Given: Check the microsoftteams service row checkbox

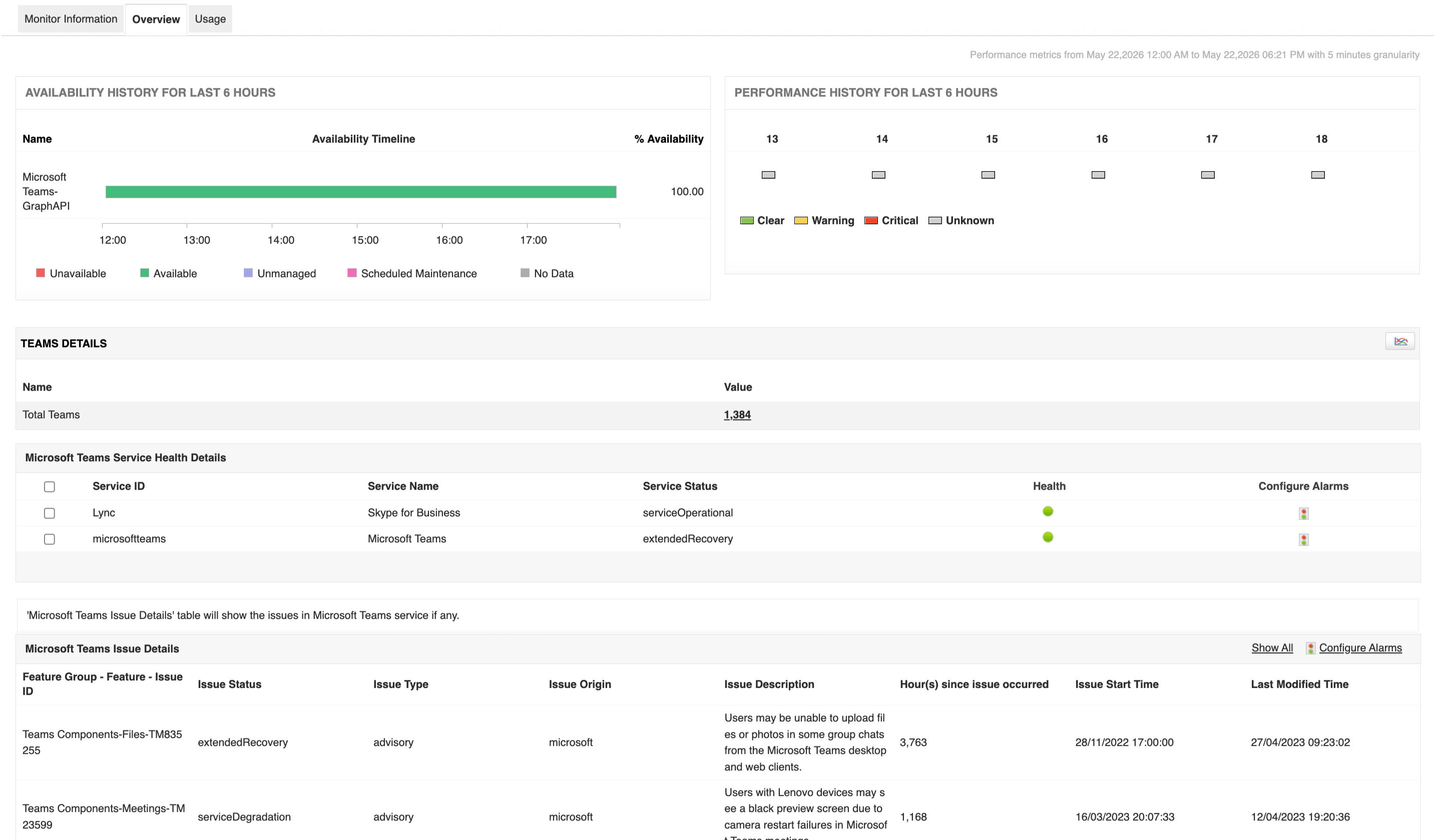Looking at the screenshot, I should [49, 539].
